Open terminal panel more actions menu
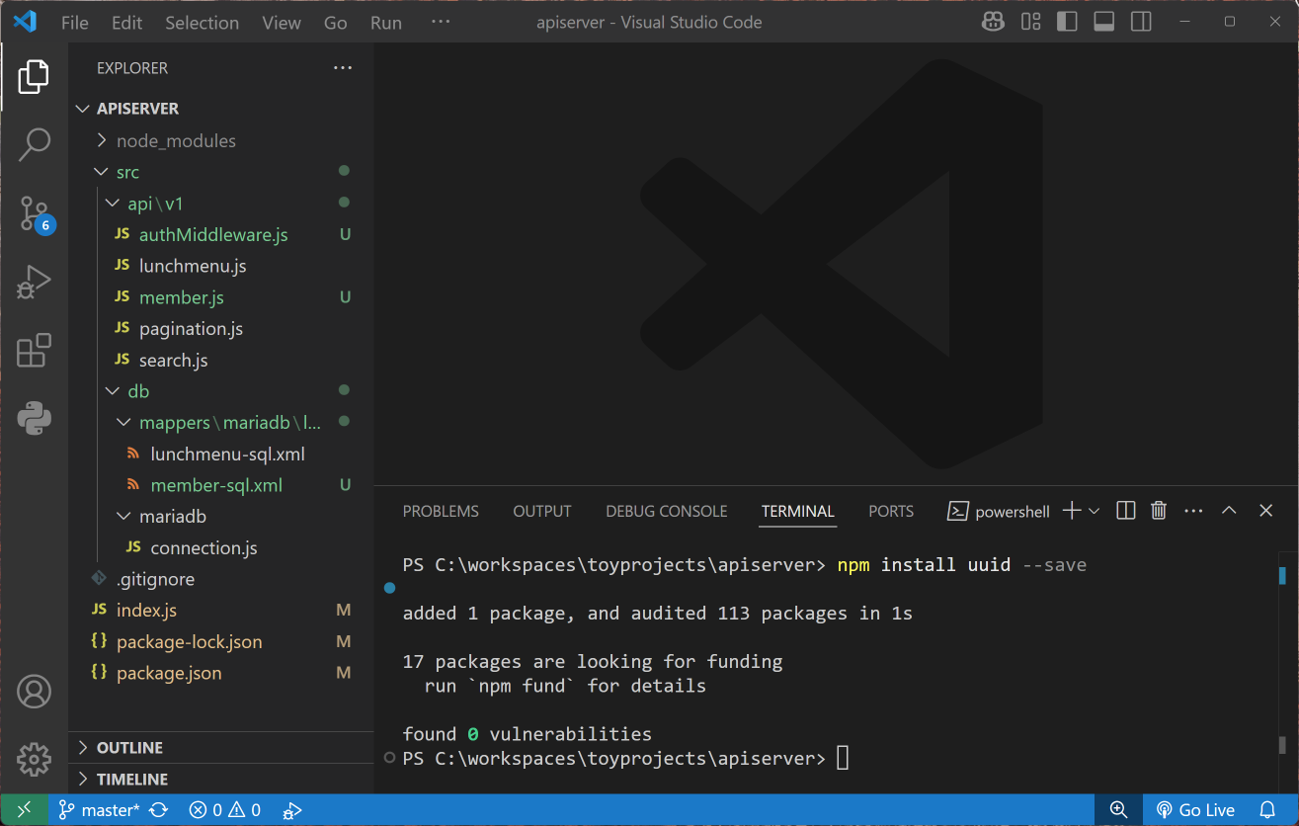This screenshot has width=1299, height=826. pyautogui.click(x=1193, y=511)
